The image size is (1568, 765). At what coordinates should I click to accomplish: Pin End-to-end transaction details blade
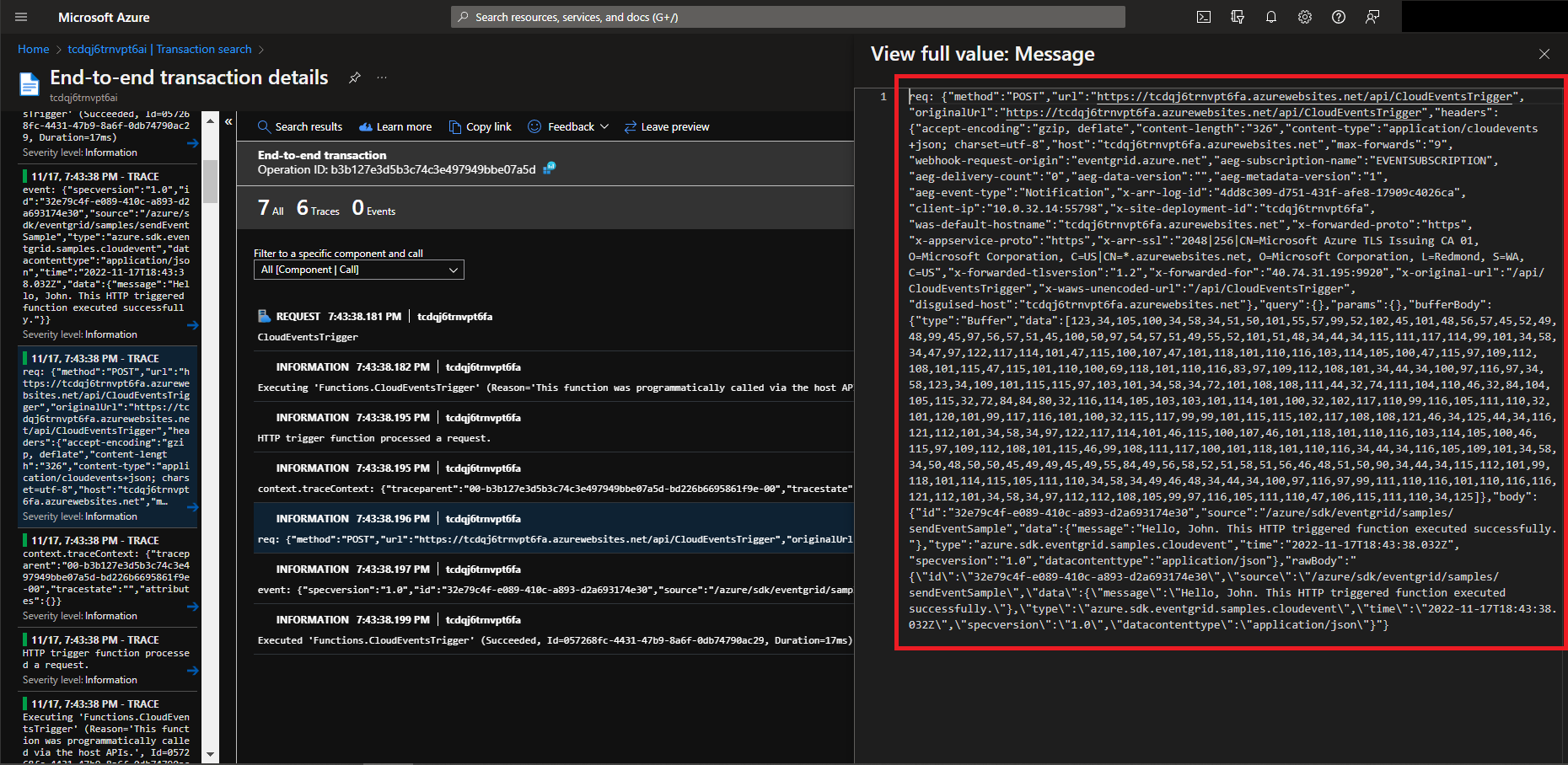pyautogui.click(x=355, y=78)
